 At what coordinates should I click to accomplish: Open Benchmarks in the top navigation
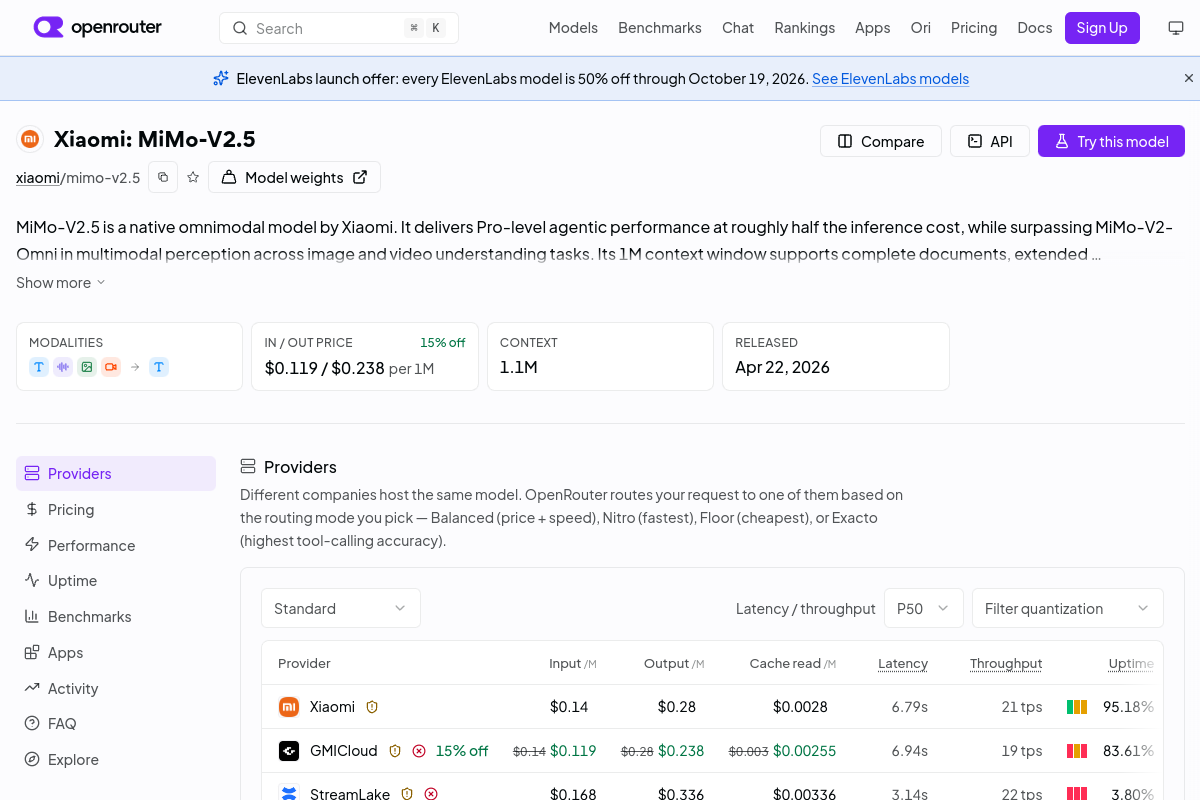[660, 28]
